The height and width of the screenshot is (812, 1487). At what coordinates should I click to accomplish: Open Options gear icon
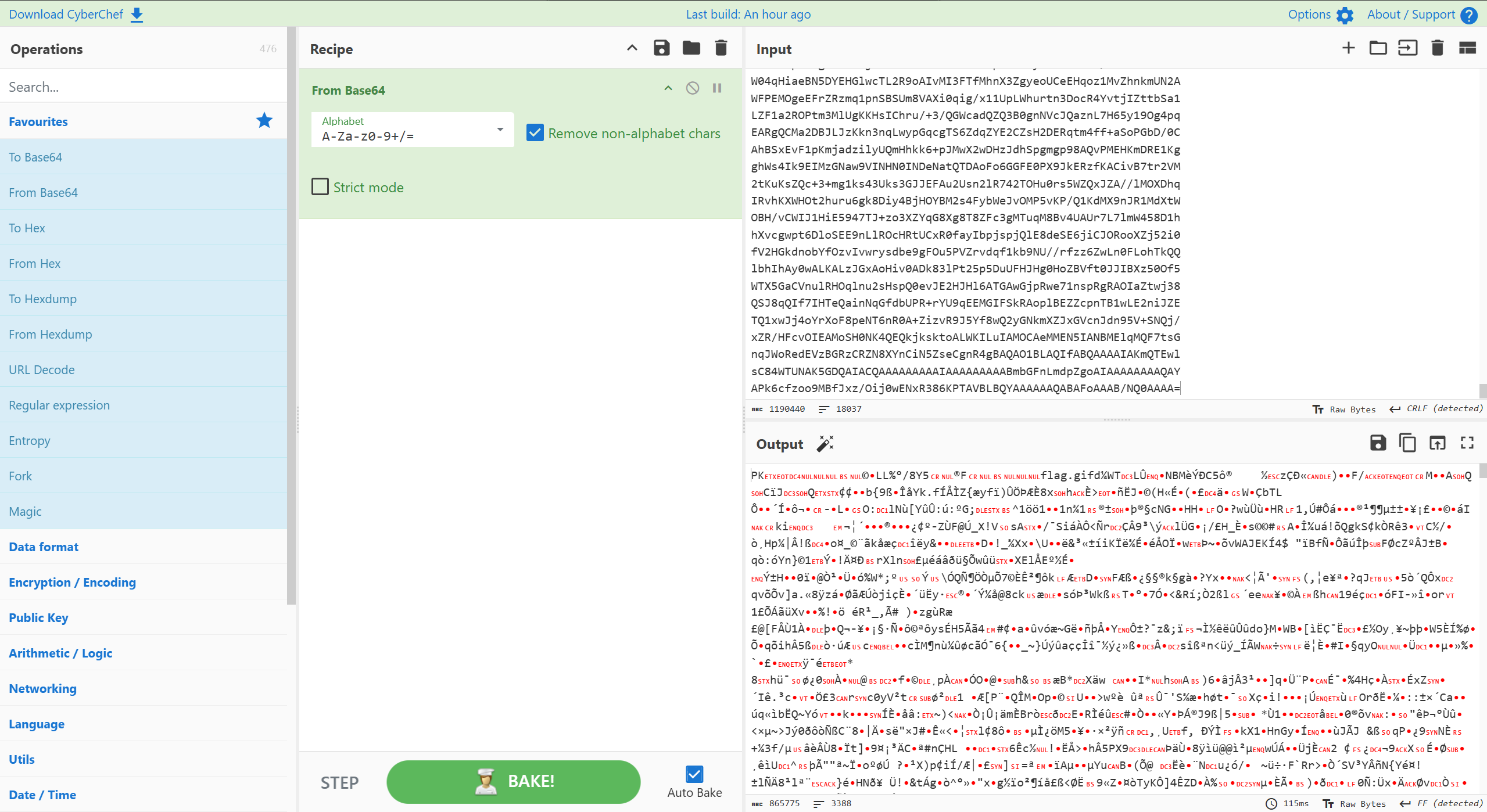coord(1345,15)
